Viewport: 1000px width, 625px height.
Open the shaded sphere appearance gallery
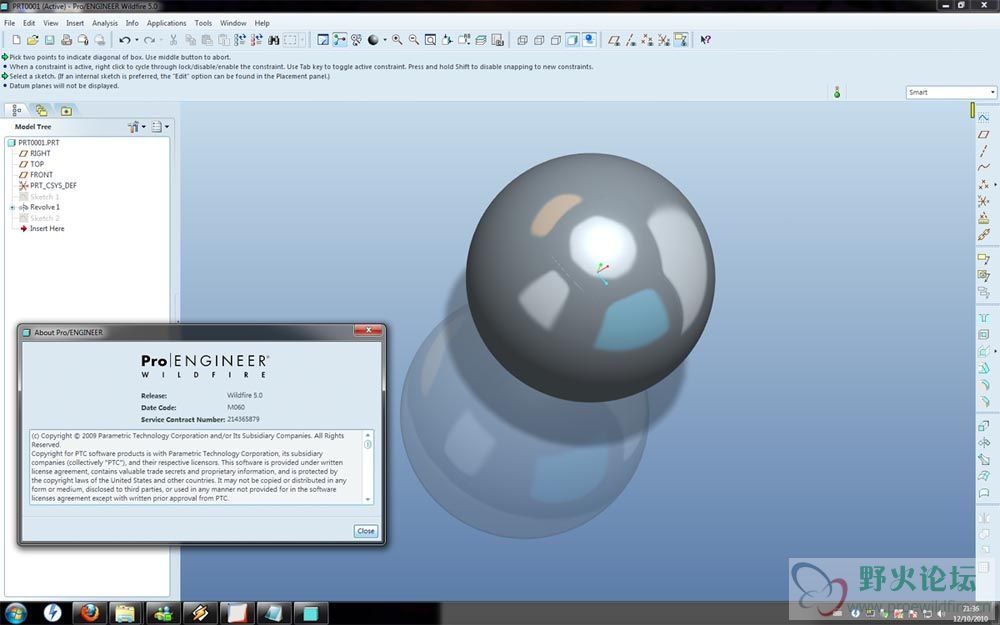coord(373,40)
